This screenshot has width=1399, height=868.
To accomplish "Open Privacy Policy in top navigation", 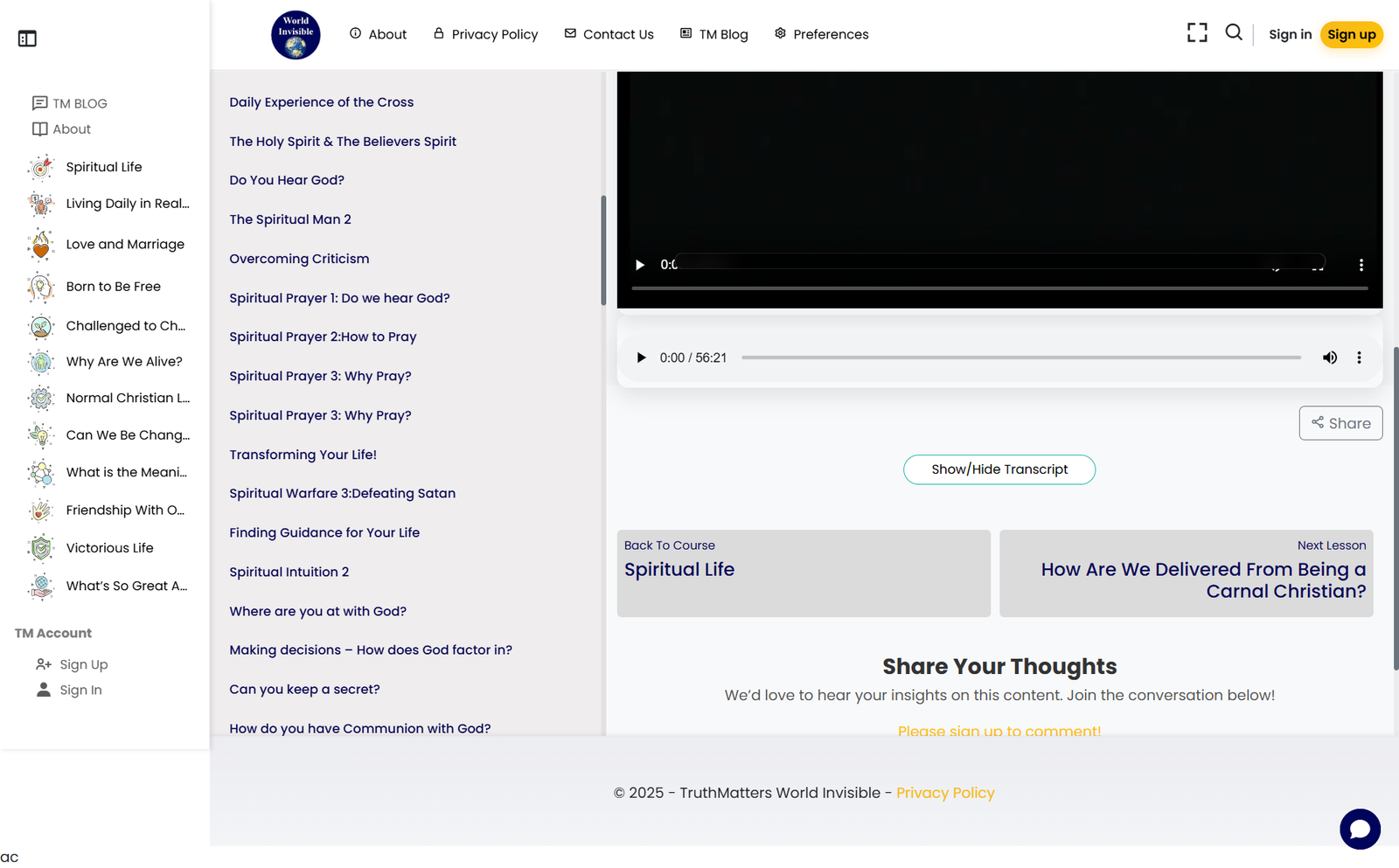I will (x=485, y=34).
